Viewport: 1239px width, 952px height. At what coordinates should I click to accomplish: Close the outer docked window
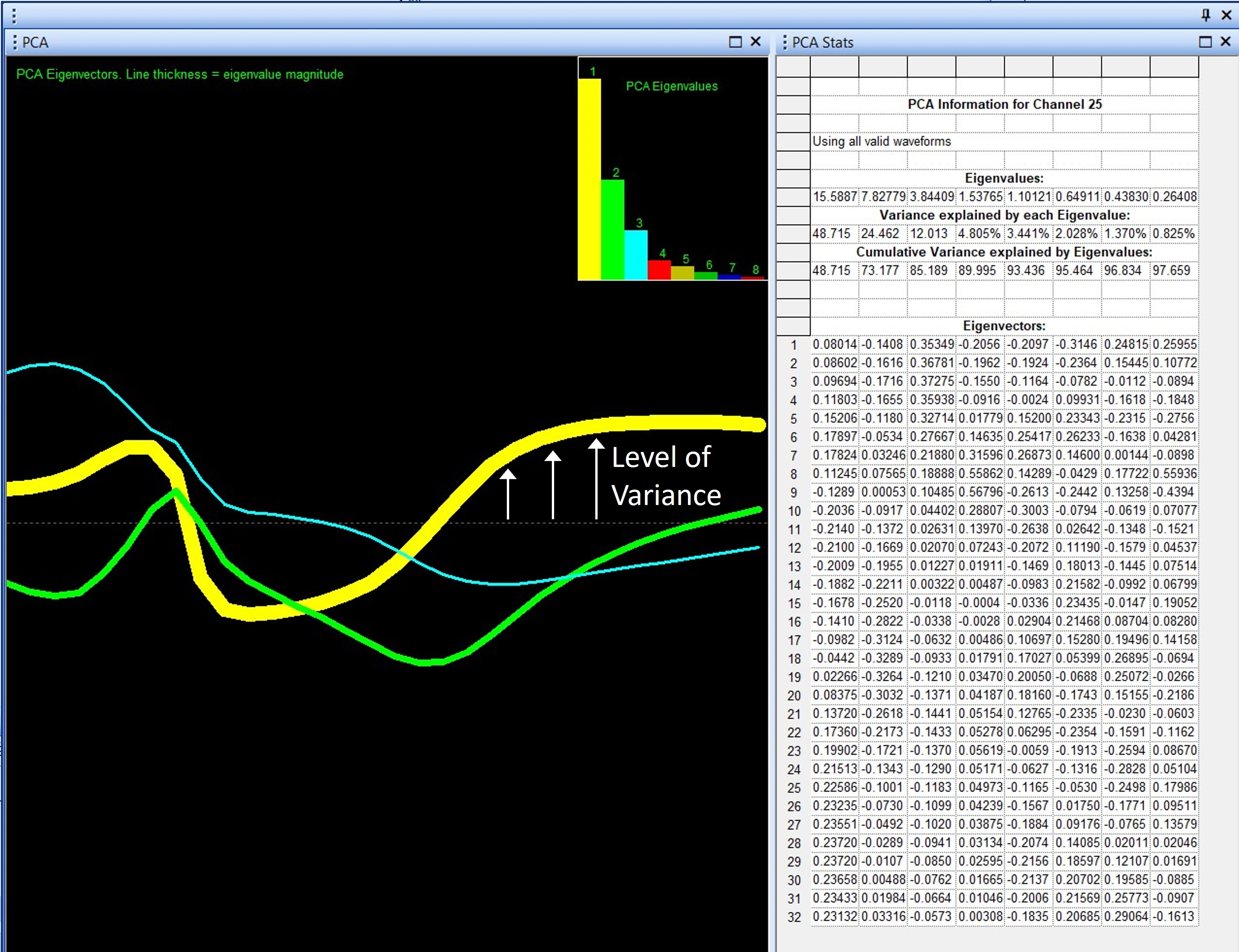tap(1227, 15)
